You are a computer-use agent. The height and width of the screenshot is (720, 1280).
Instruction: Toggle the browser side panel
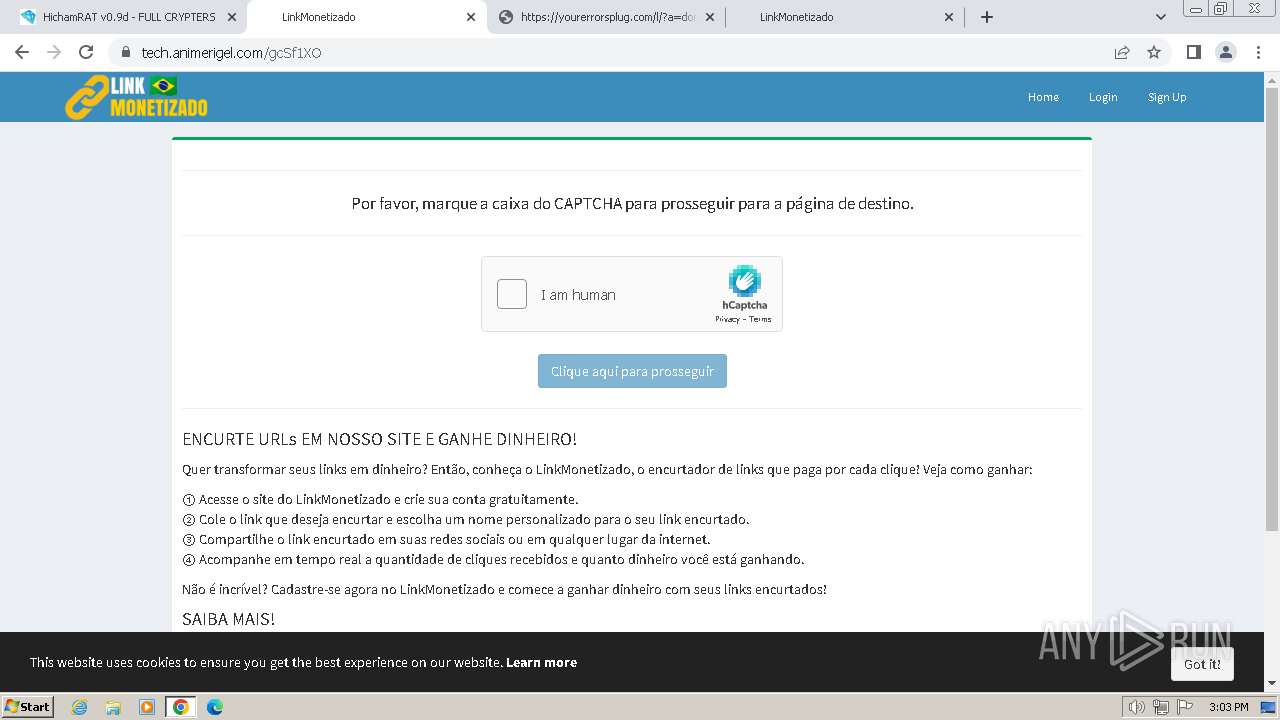[1193, 52]
